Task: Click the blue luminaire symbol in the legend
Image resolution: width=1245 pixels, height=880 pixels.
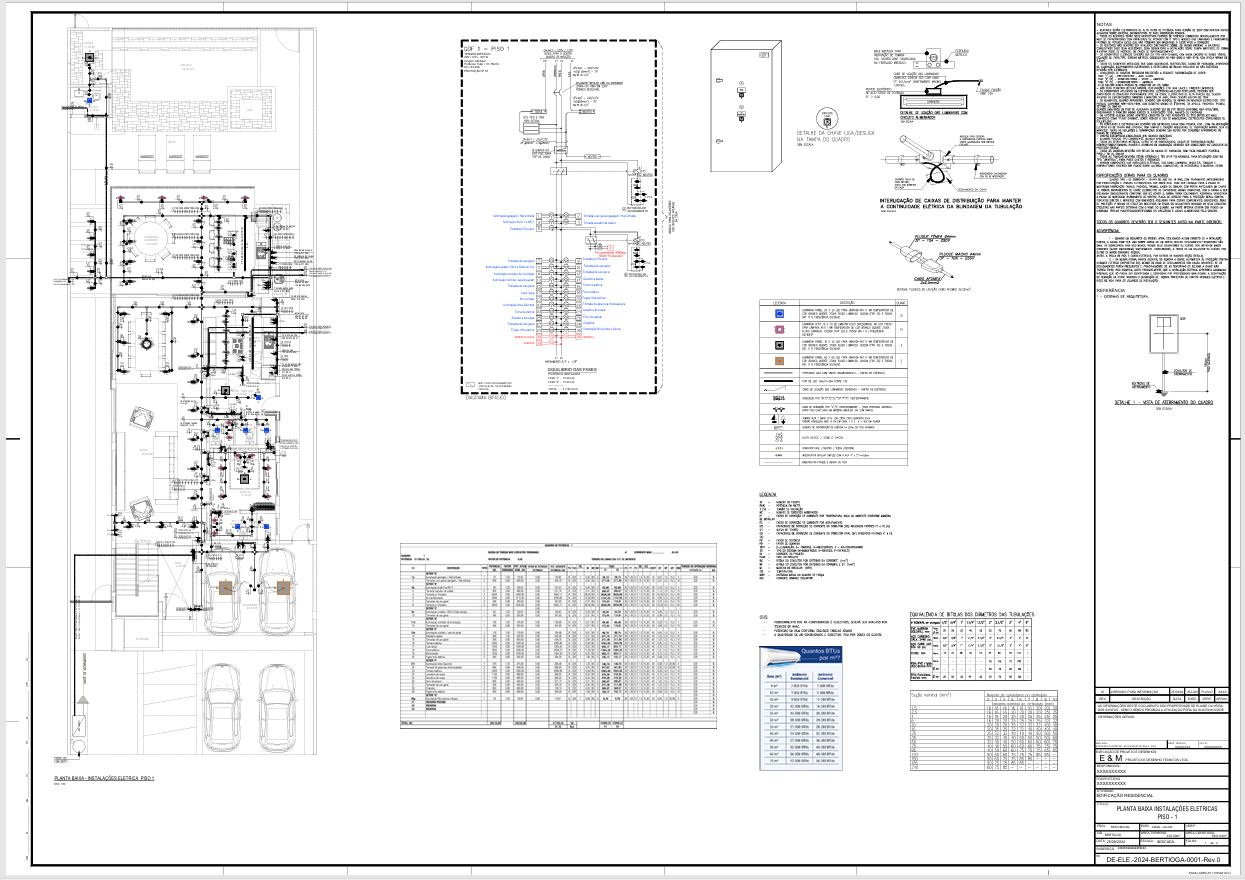Action: coord(778,313)
